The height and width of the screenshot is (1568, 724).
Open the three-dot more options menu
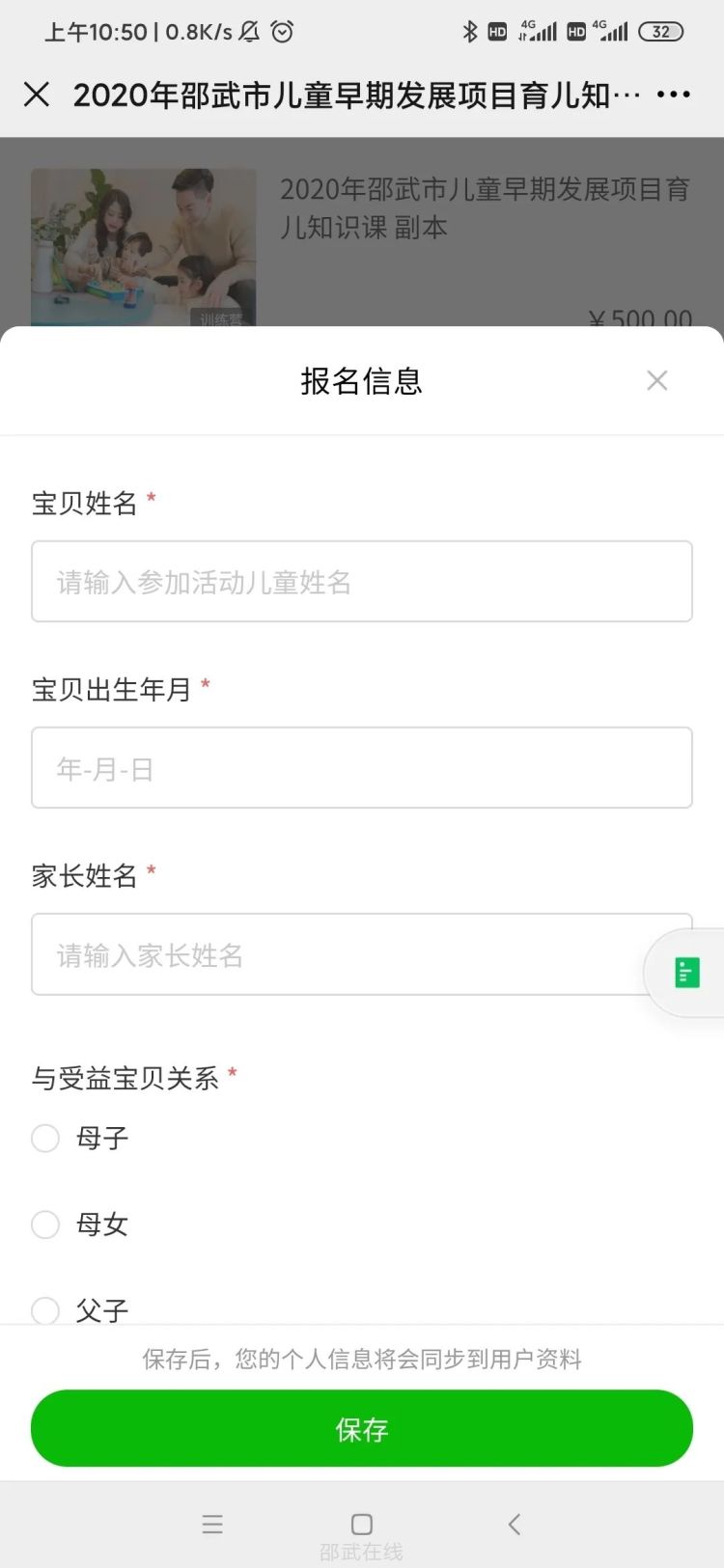[673, 95]
